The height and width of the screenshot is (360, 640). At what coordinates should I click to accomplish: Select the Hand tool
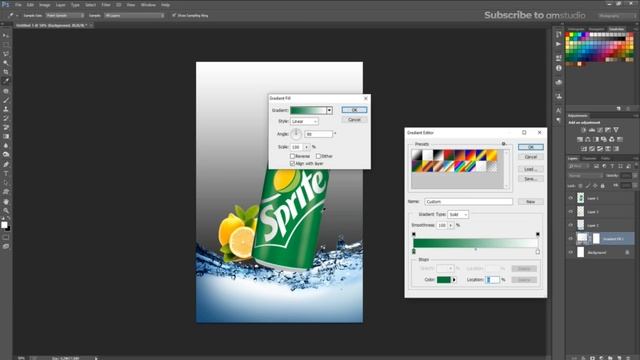click(x=6, y=202)
